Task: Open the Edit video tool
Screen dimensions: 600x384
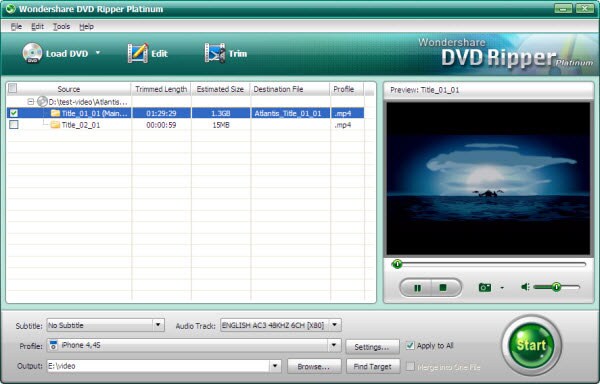Action: 148,54
